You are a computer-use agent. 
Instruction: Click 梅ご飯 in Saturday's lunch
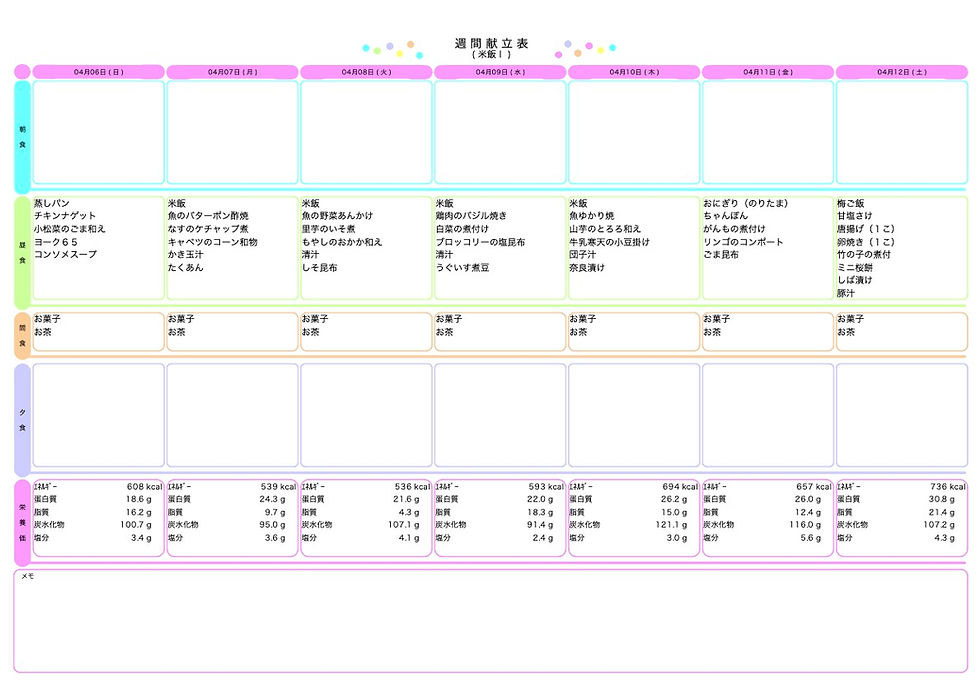(x=851, y=203)
